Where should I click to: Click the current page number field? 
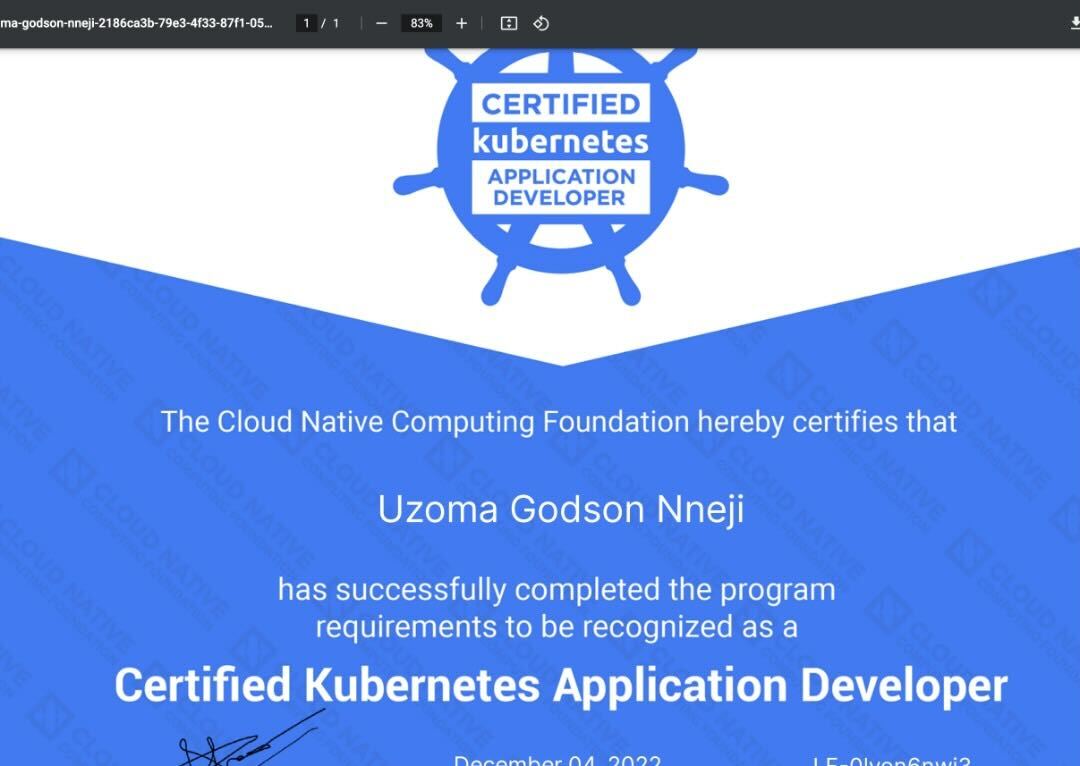click(x=307, y=23)
